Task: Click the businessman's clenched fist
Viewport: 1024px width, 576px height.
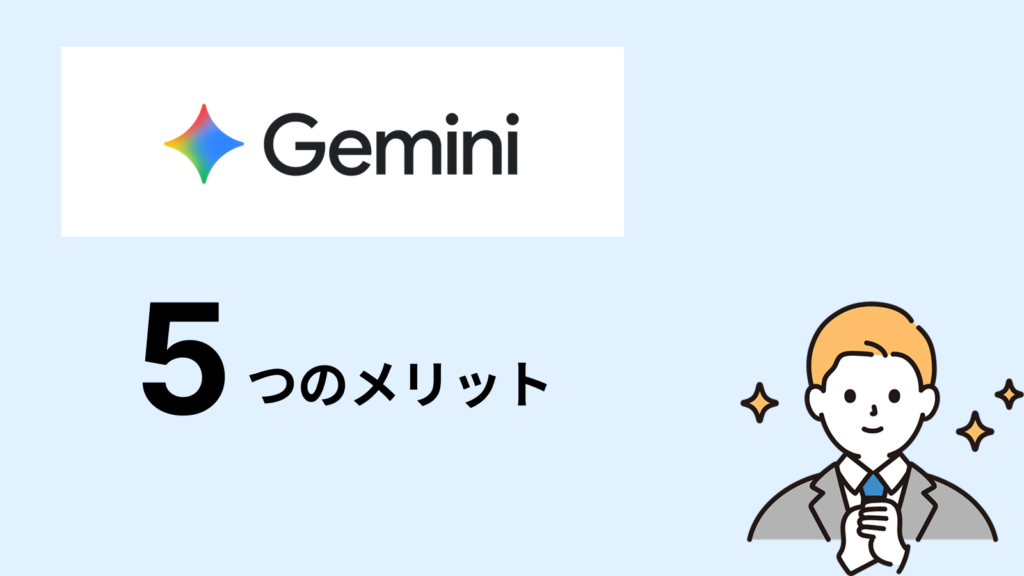Action: (x=874, y=524)
